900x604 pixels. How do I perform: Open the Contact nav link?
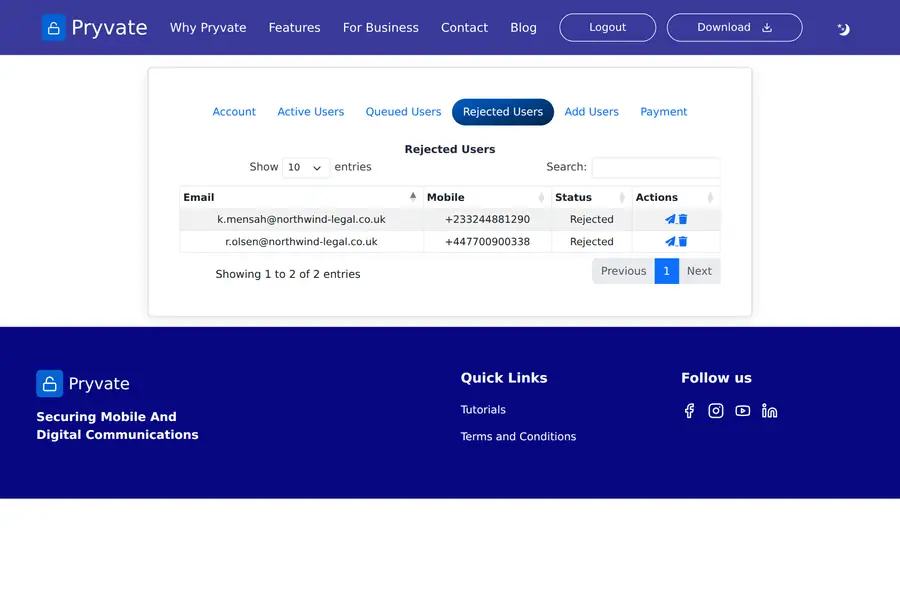[464, 28]
